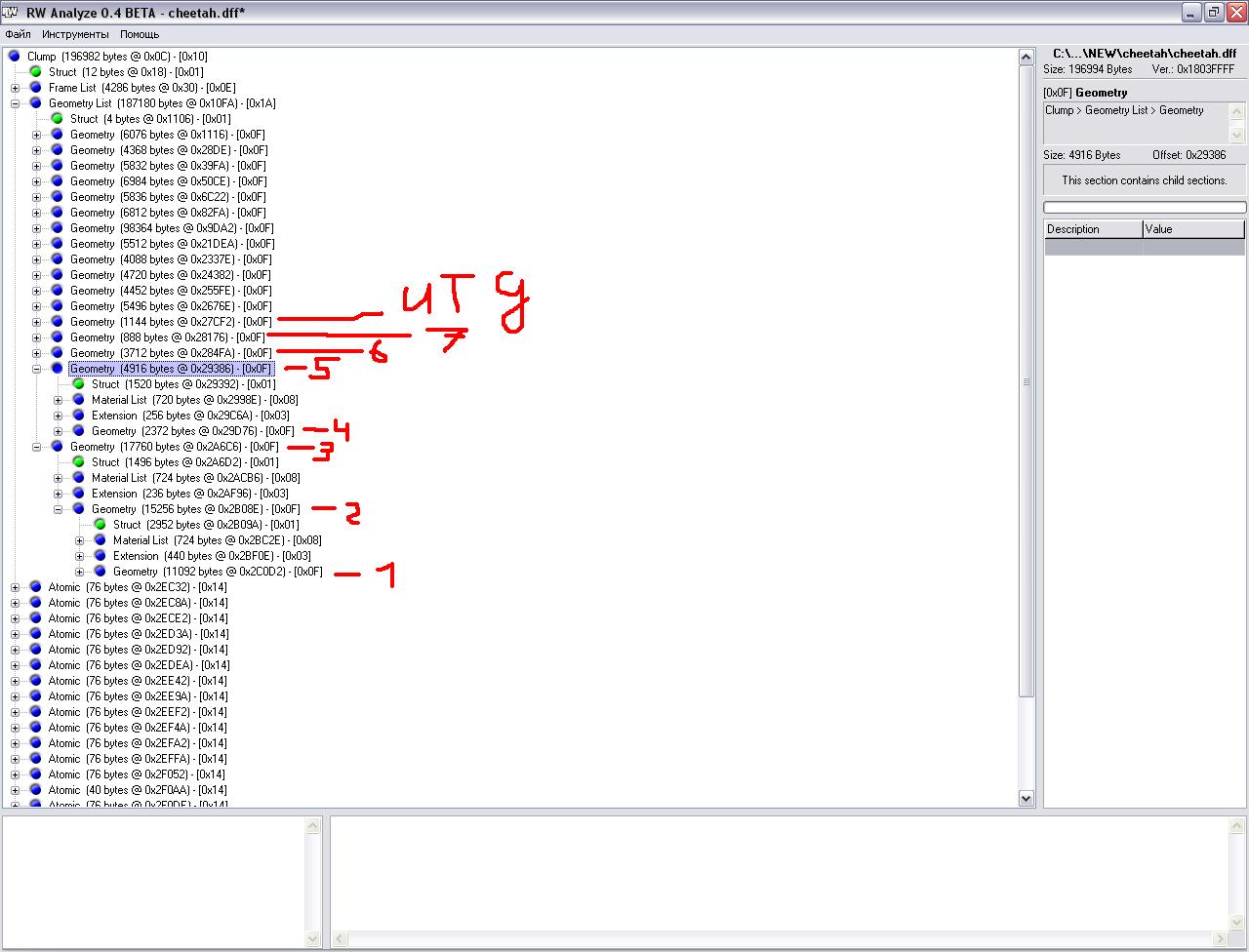This screenshot has height=952, width=1249.
Task: Select row "Atomic (76 bytes @ 0x2F052)"
Action: point(137,774)
